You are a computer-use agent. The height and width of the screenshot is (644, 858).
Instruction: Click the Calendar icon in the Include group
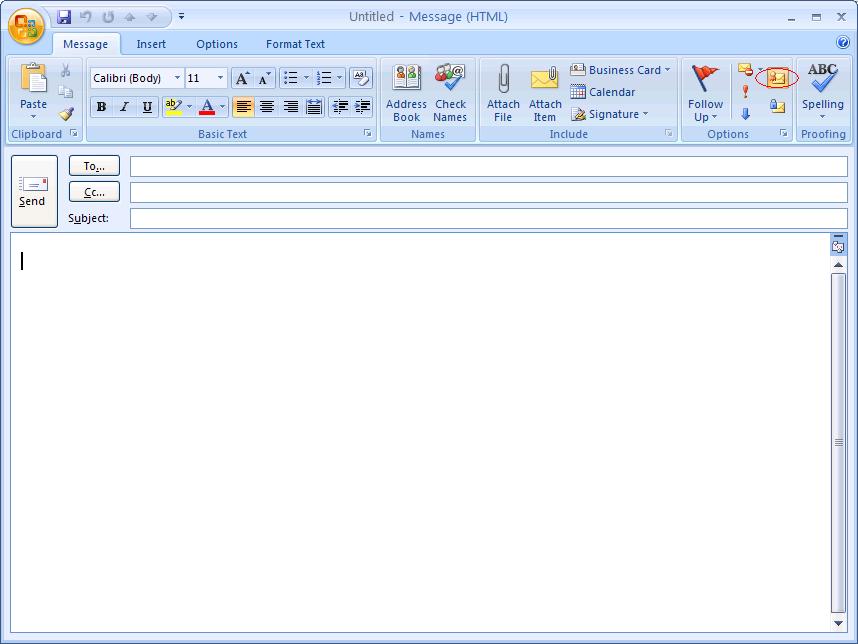[x=603, y=92]
